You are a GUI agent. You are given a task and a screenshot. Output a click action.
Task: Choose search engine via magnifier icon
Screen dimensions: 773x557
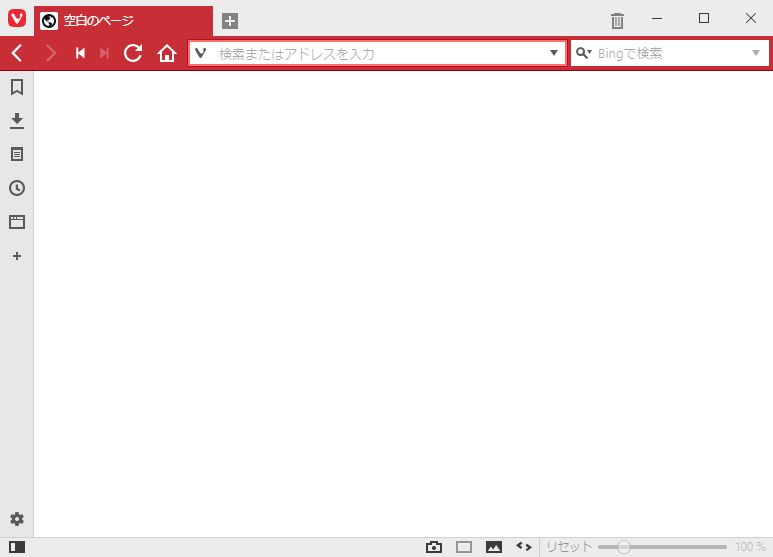coord(584,53)
